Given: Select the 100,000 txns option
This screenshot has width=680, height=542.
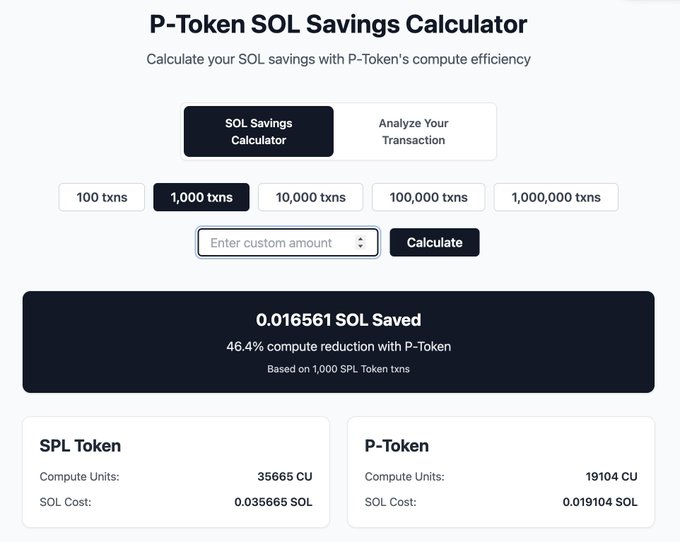Looking at the screenshot, I should [428, 197].
